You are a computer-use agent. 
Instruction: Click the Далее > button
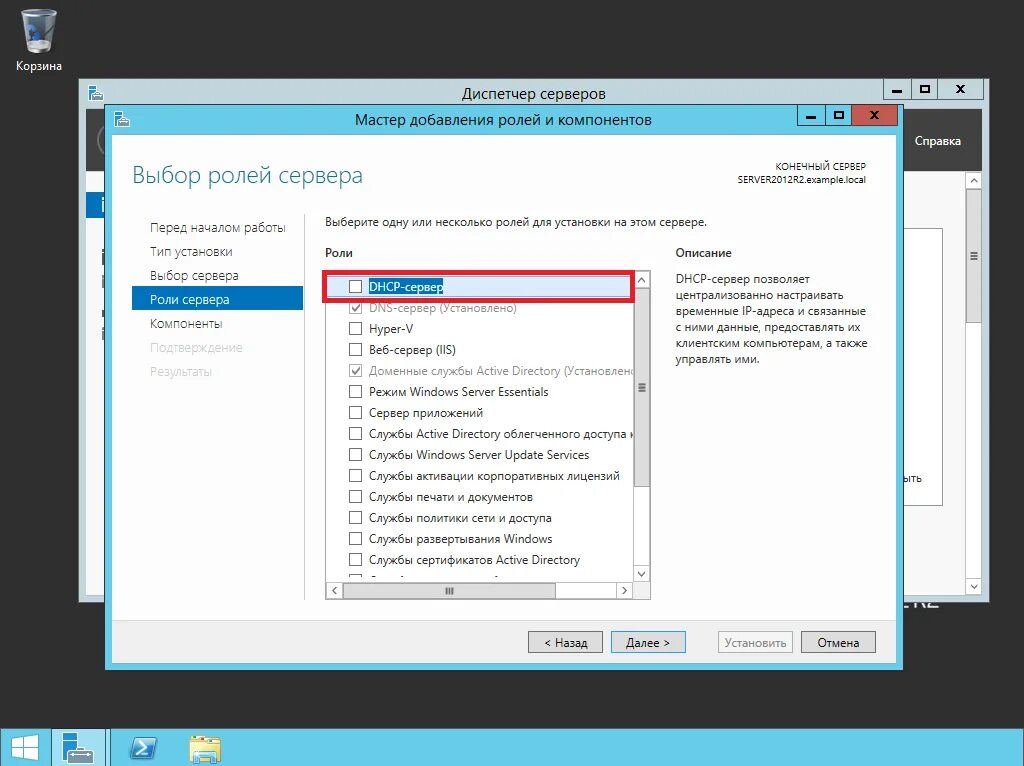(648, 643)
